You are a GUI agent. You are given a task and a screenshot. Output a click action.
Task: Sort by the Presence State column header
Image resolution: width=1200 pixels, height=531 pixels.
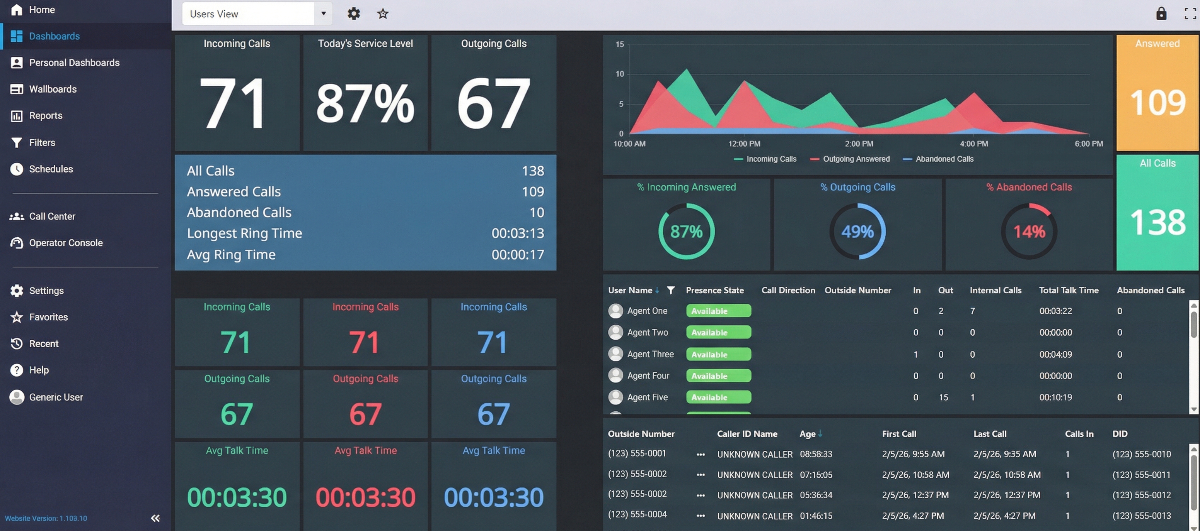pyautogui.click(x=715, y=290)
